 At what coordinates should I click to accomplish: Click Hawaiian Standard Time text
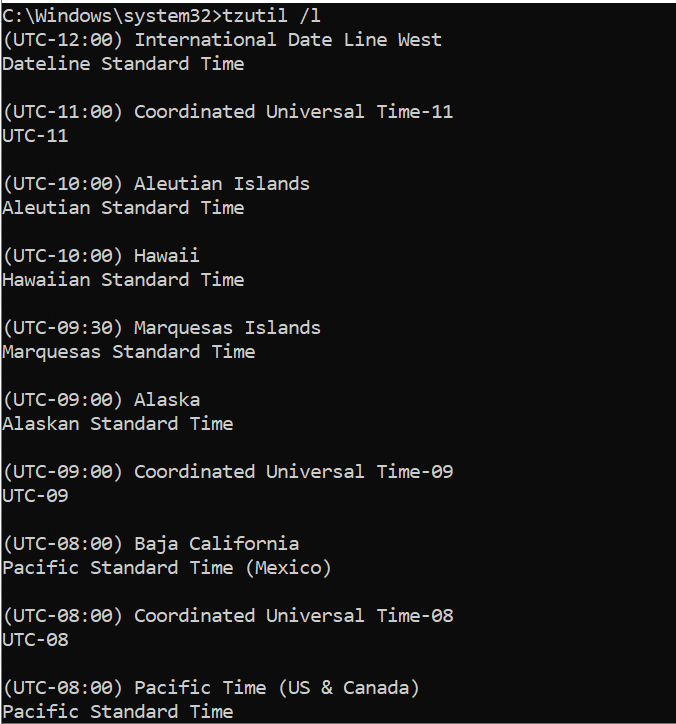123,280
